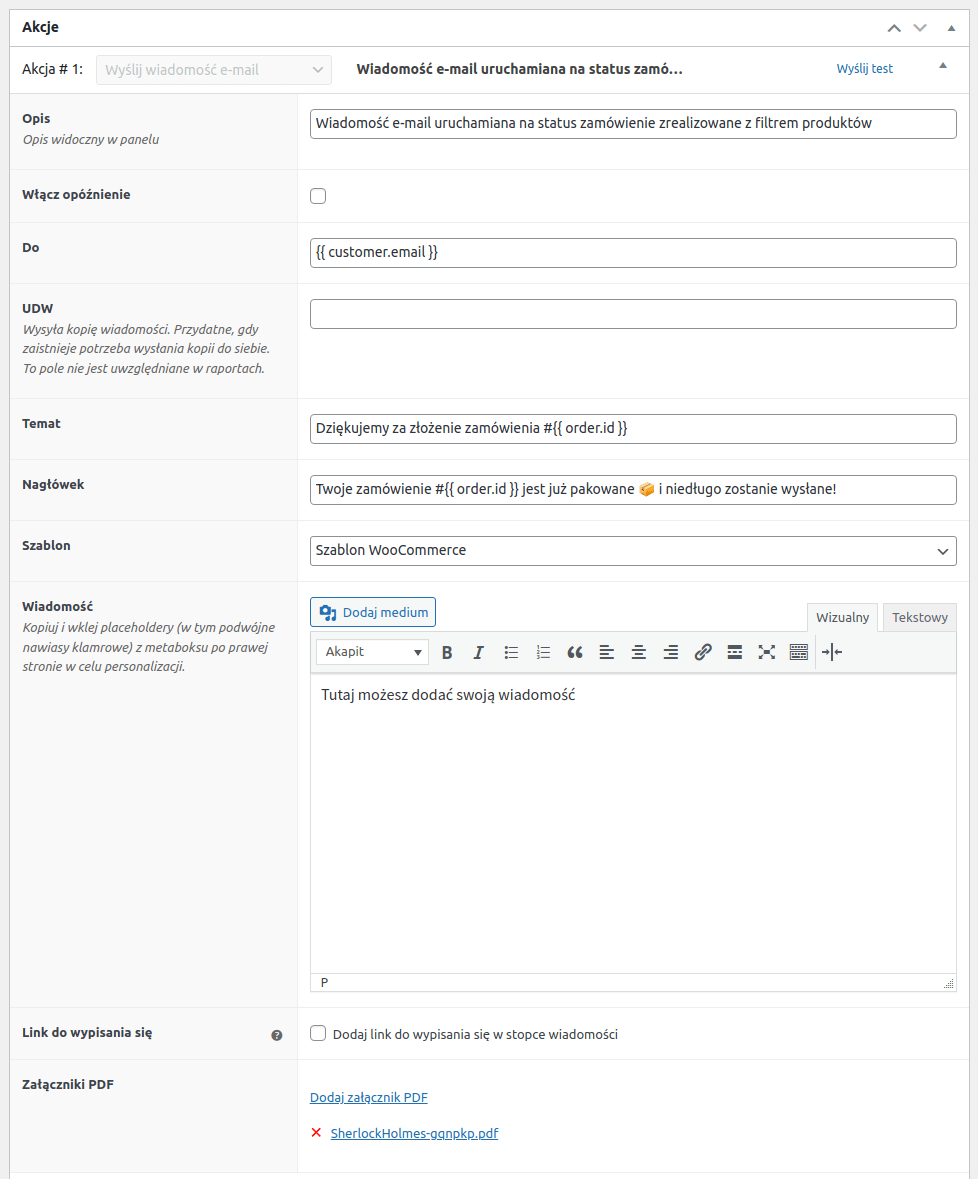Click inside the message body text area
The width and height of the screenshot is (978, 1179).
point(633,823)
